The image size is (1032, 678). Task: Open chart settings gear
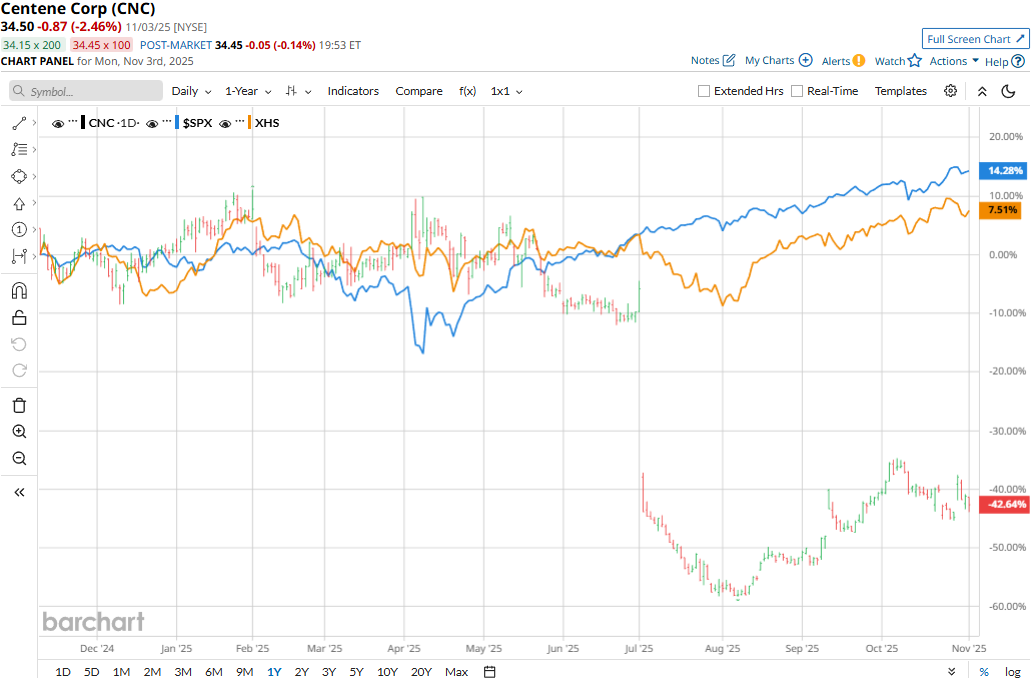point(950,91)
